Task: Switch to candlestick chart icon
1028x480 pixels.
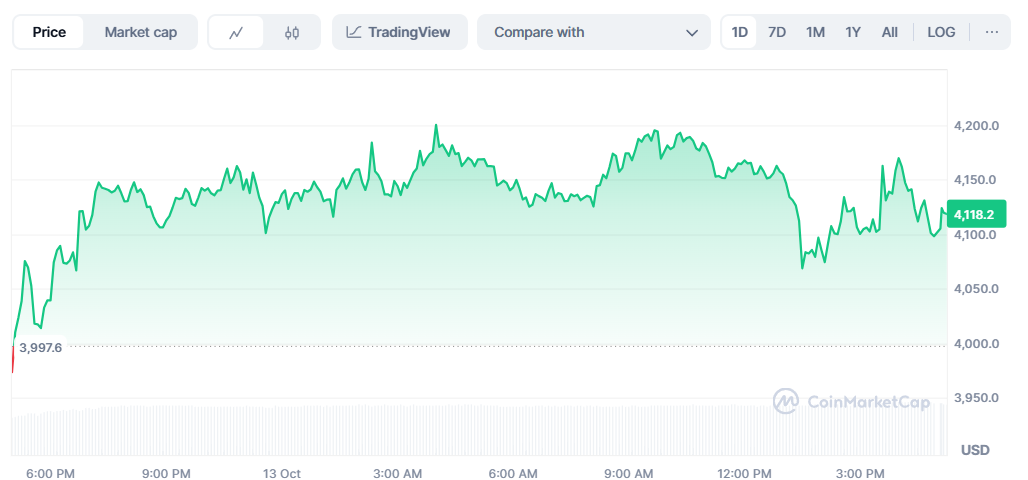Action: click(292, 32)
